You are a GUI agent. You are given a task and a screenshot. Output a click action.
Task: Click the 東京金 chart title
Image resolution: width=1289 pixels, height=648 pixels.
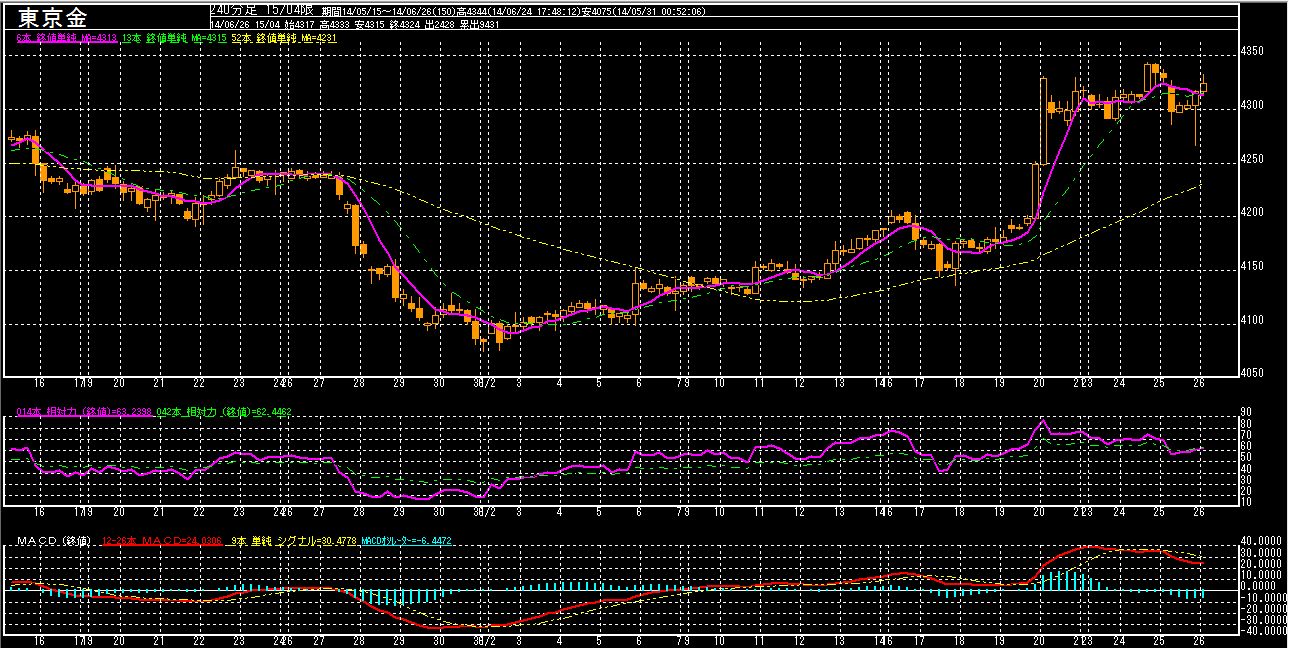coord(52,17)
